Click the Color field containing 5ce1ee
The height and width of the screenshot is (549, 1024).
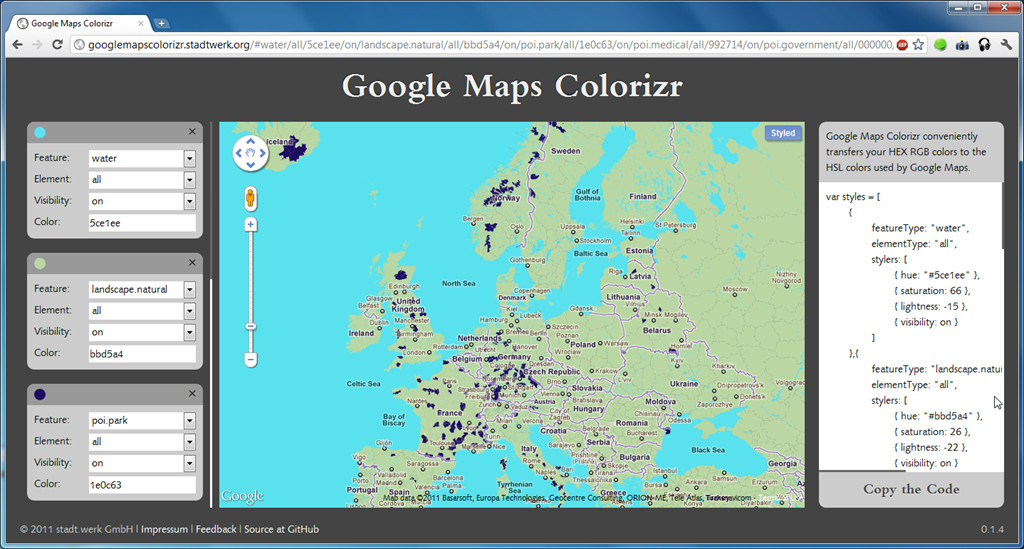tap(142, 223)
